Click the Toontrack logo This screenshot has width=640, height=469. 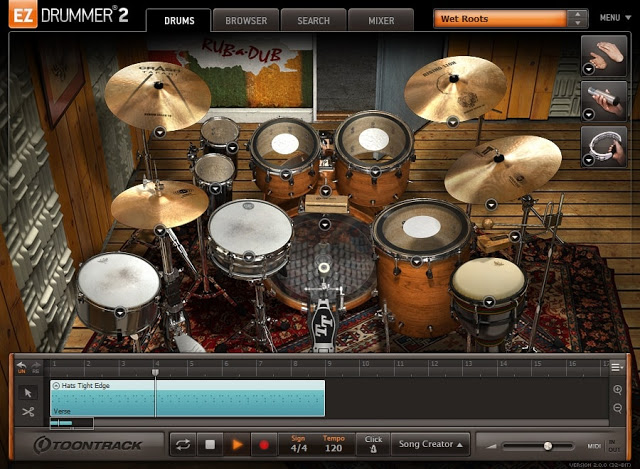88,445
